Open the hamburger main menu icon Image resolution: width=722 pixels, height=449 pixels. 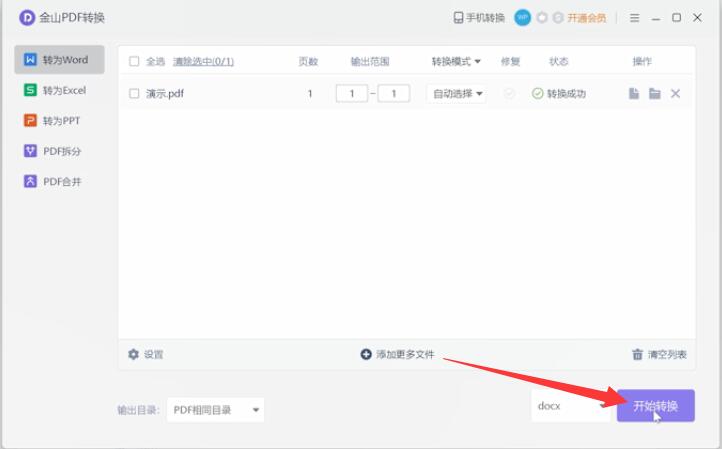point(635,18)
